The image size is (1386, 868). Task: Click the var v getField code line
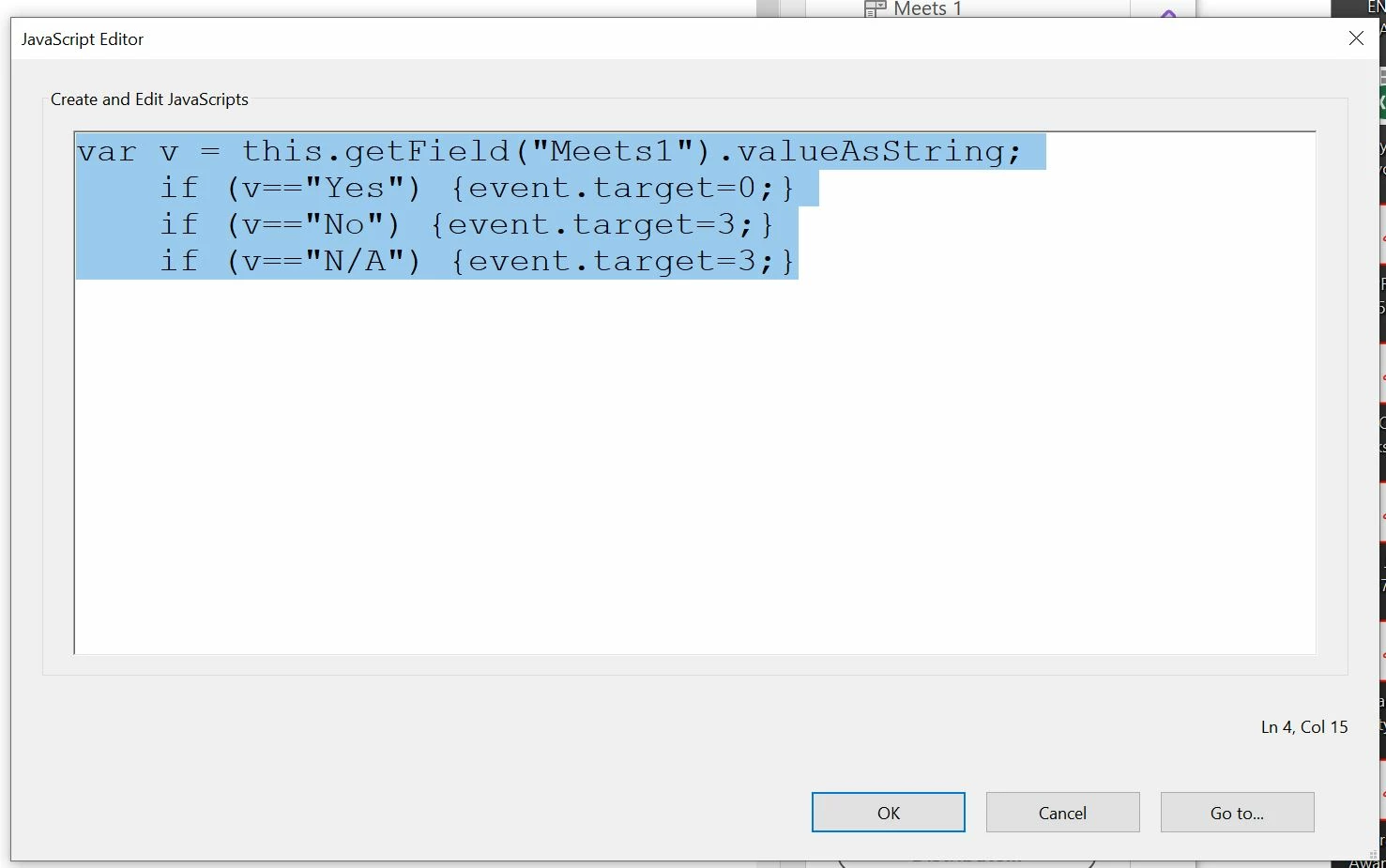[x=549, y=151]
